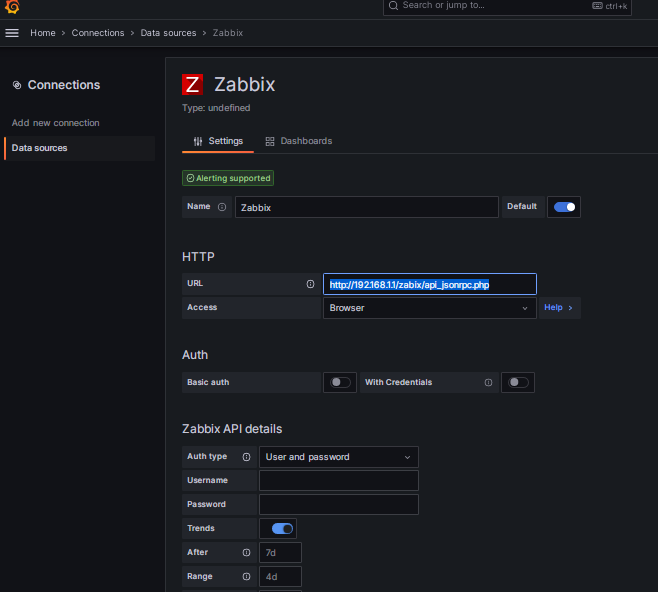Open the hamburger navigation menu
The image size is (658, 592).
[12, 33]
